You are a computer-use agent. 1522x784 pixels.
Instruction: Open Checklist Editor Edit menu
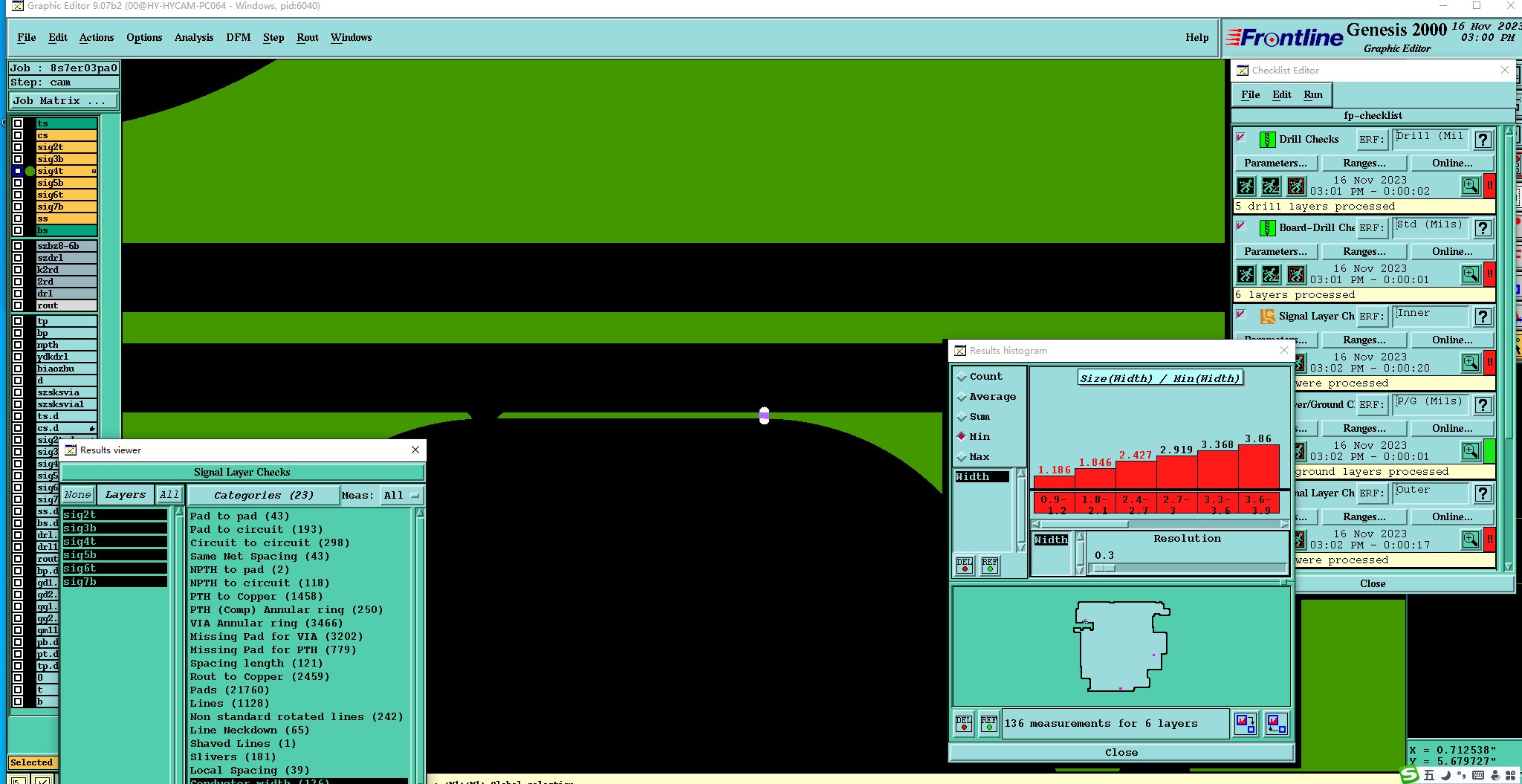[x=1282, y=94]
